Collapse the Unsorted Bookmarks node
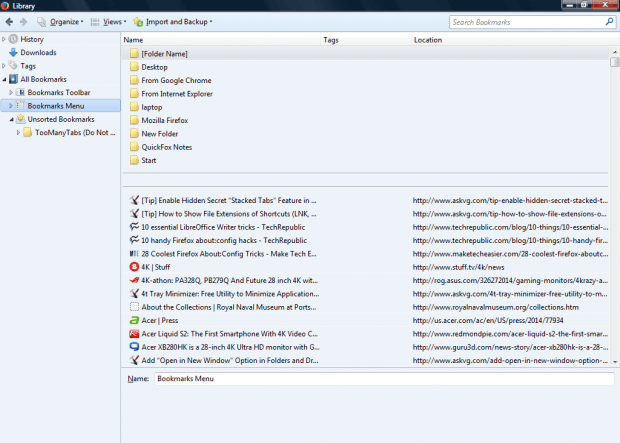Screen dimensions: 620x443 tap(11, 119)
